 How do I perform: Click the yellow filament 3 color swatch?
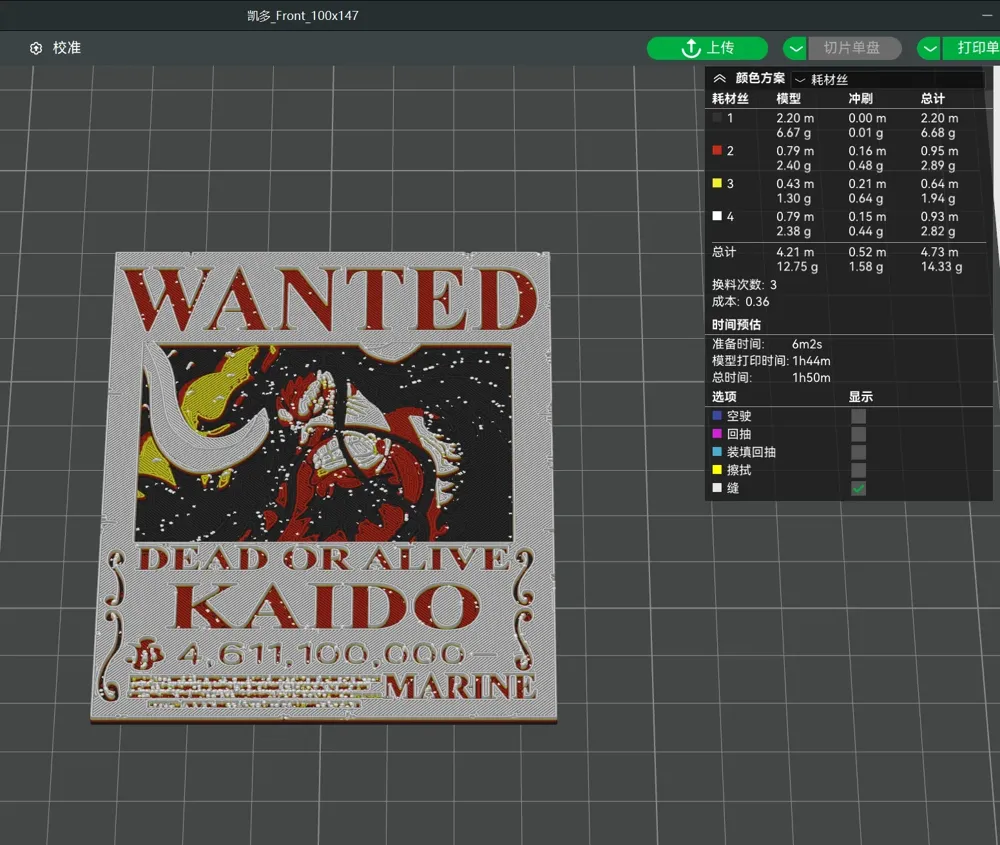tap(717, 184)
